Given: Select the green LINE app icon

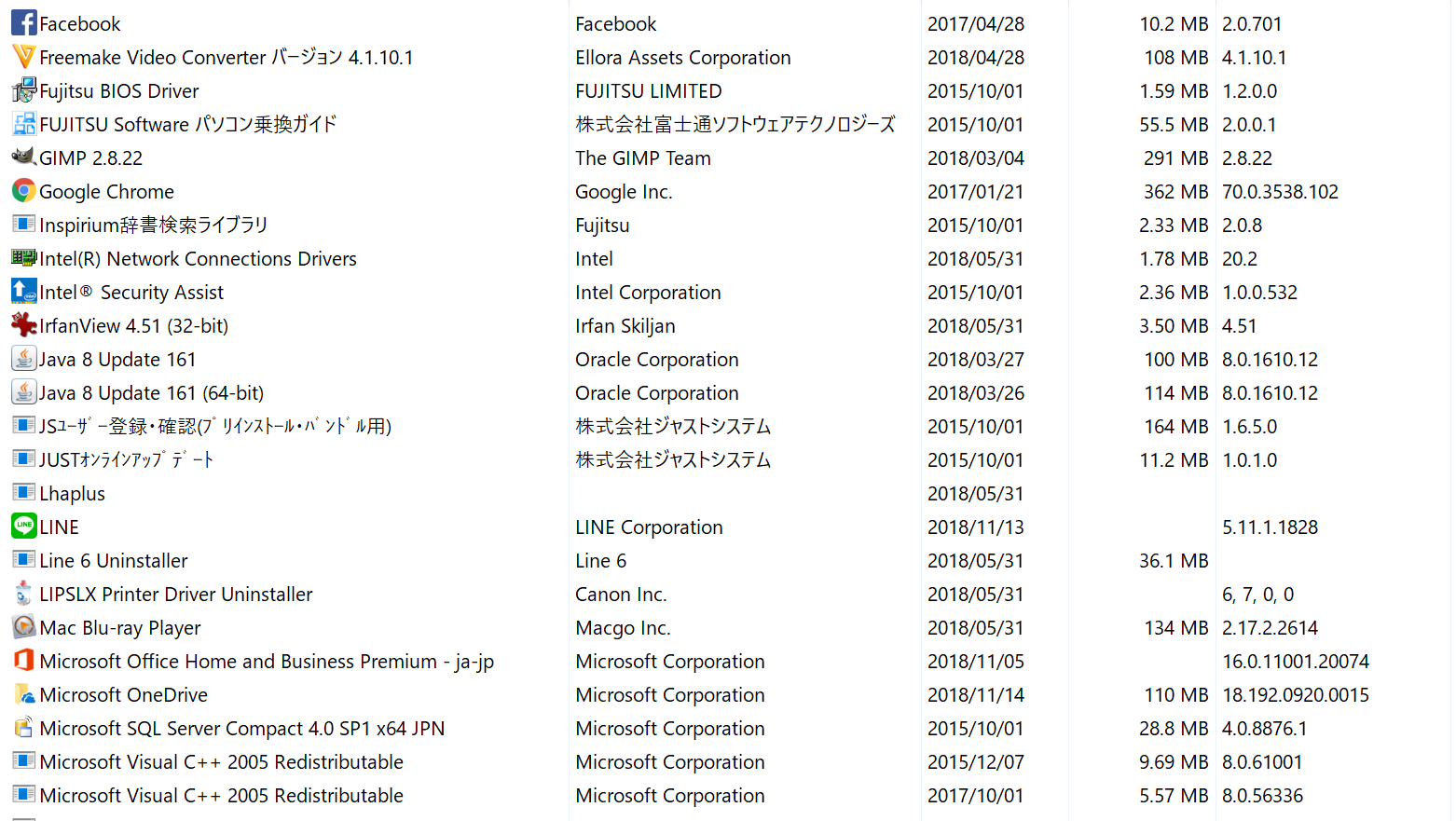Looking at the screenshot, I should (23, 526).
